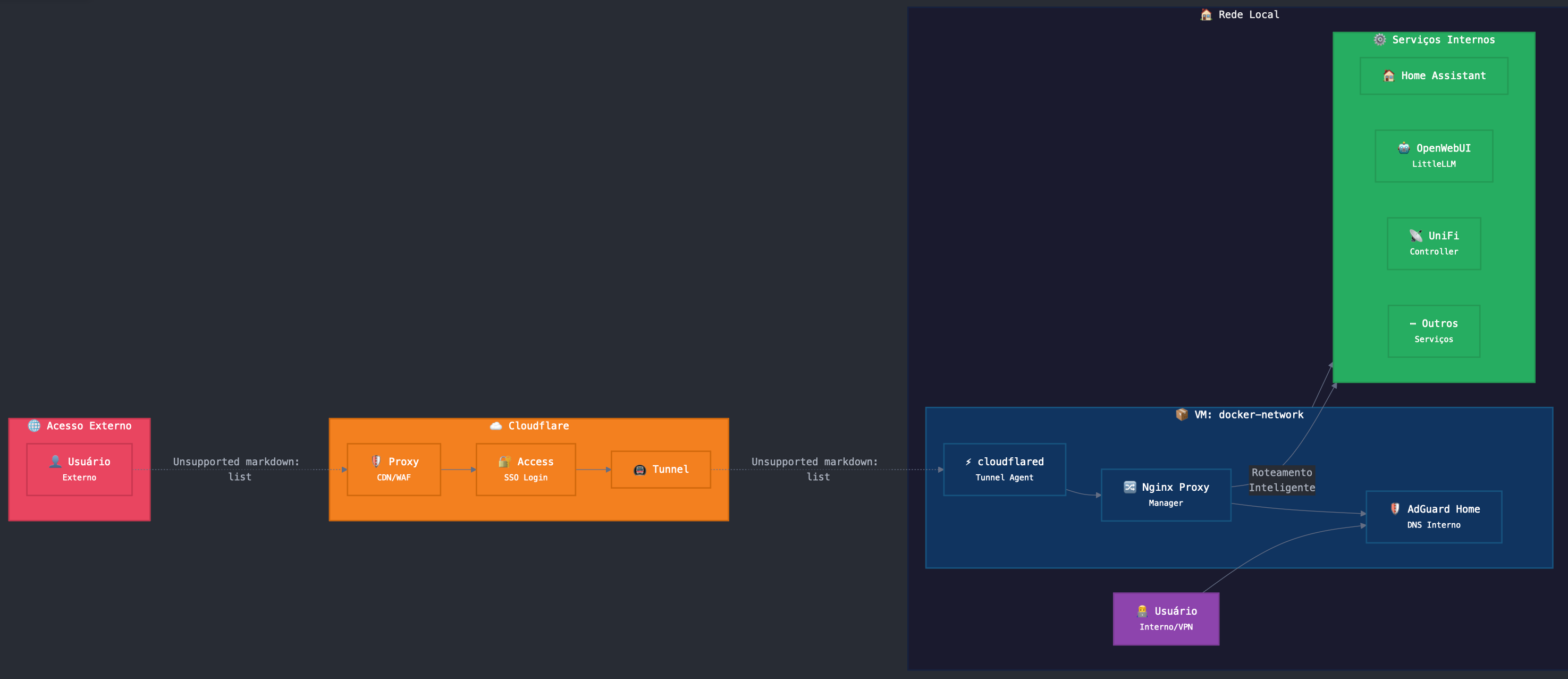Click the shield icon in Proxy node
The image size is (1568, 679).
(376, 462)
